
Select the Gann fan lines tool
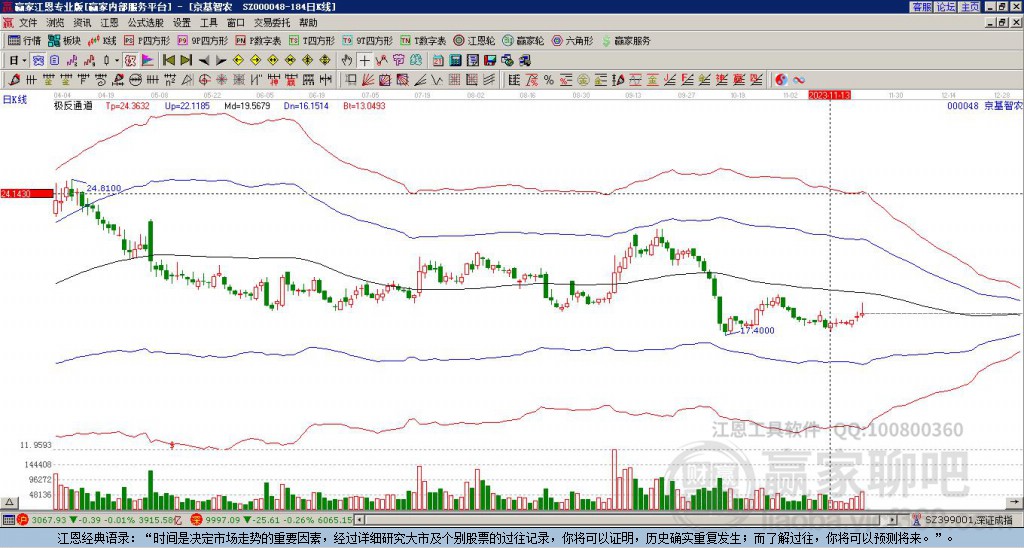(x=368, y=80)
